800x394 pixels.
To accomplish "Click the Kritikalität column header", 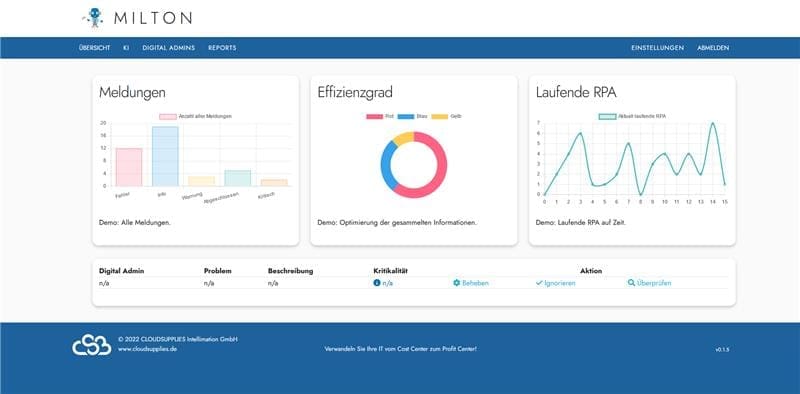I will [391, 271].
